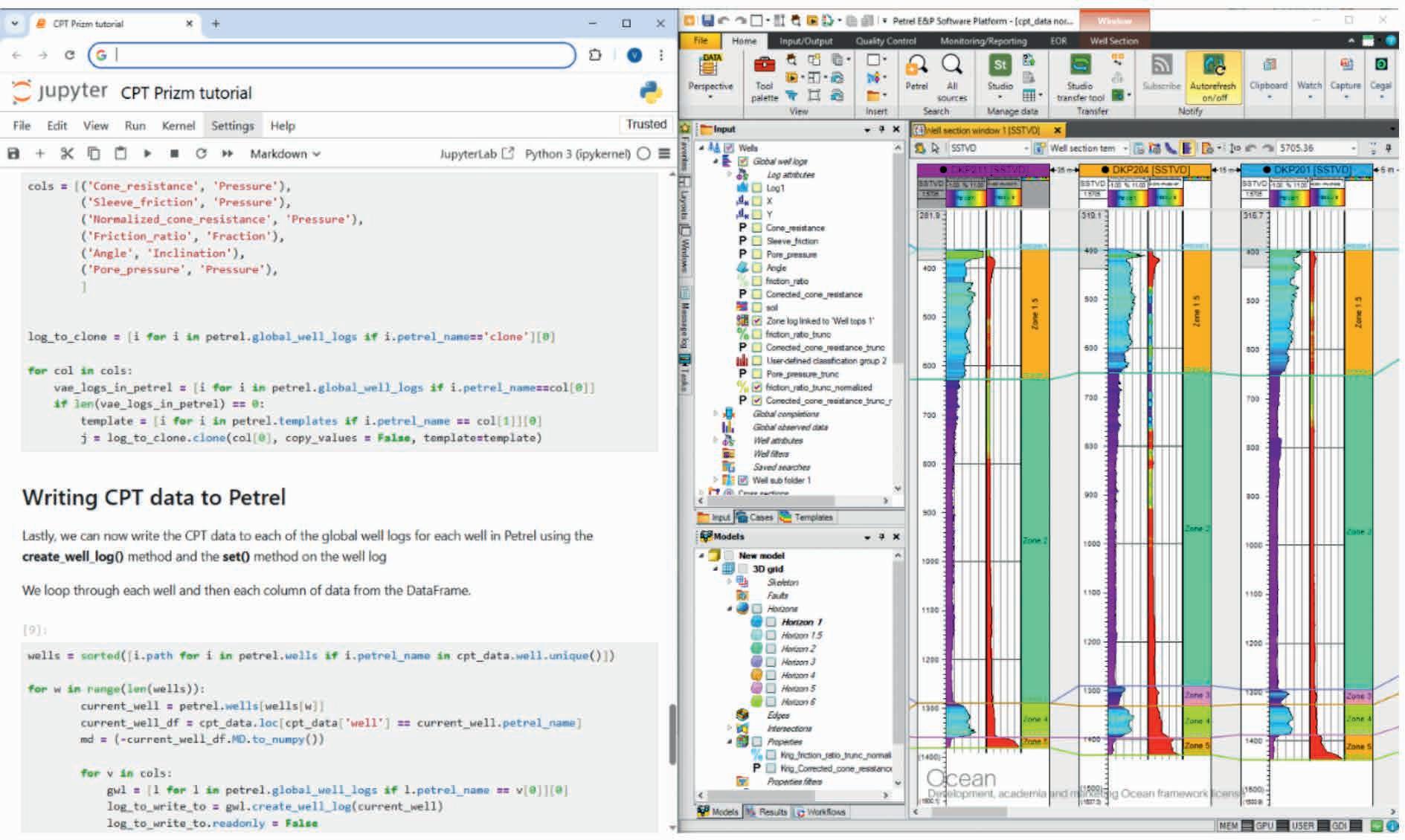Image resolution: width=1405 pixels, height=840 pixels.
Task: Open the Tool palette in Petrel ribbon
Action: point(764,78)
